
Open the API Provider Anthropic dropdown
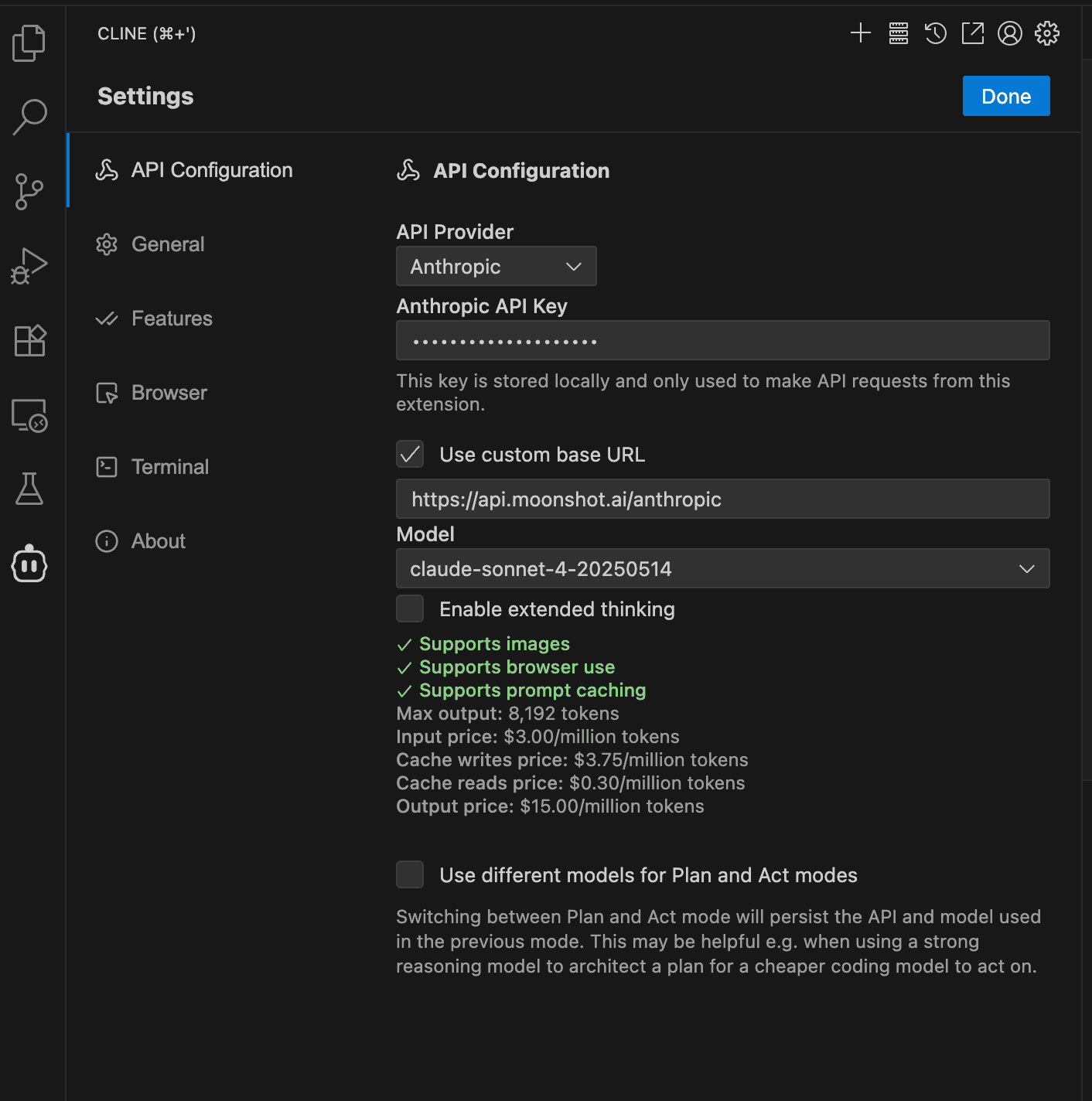497,266
